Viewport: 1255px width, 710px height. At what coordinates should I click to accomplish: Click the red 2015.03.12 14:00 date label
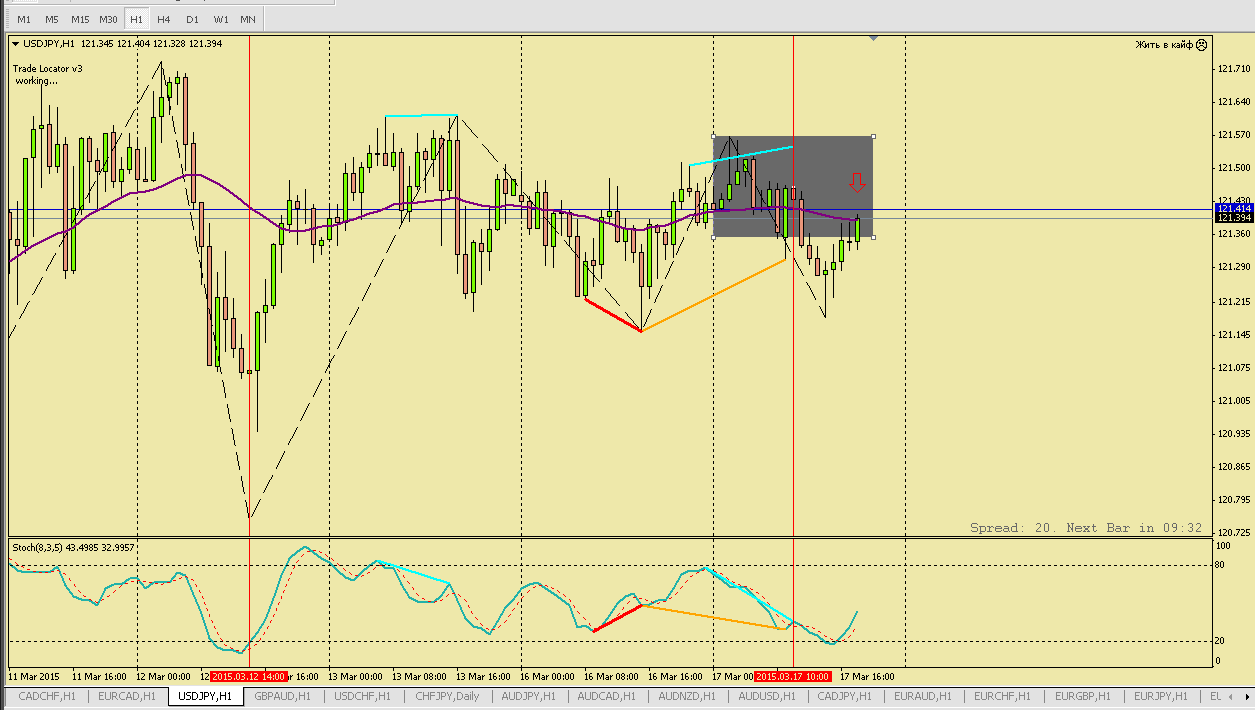(x=249, y=676)
